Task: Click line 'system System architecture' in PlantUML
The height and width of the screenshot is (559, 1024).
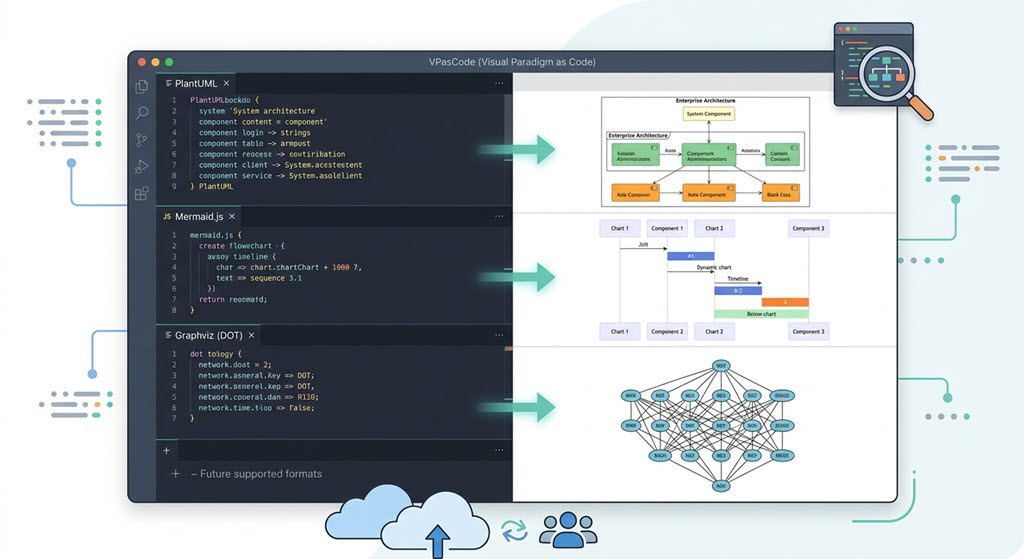Action: 257,111
